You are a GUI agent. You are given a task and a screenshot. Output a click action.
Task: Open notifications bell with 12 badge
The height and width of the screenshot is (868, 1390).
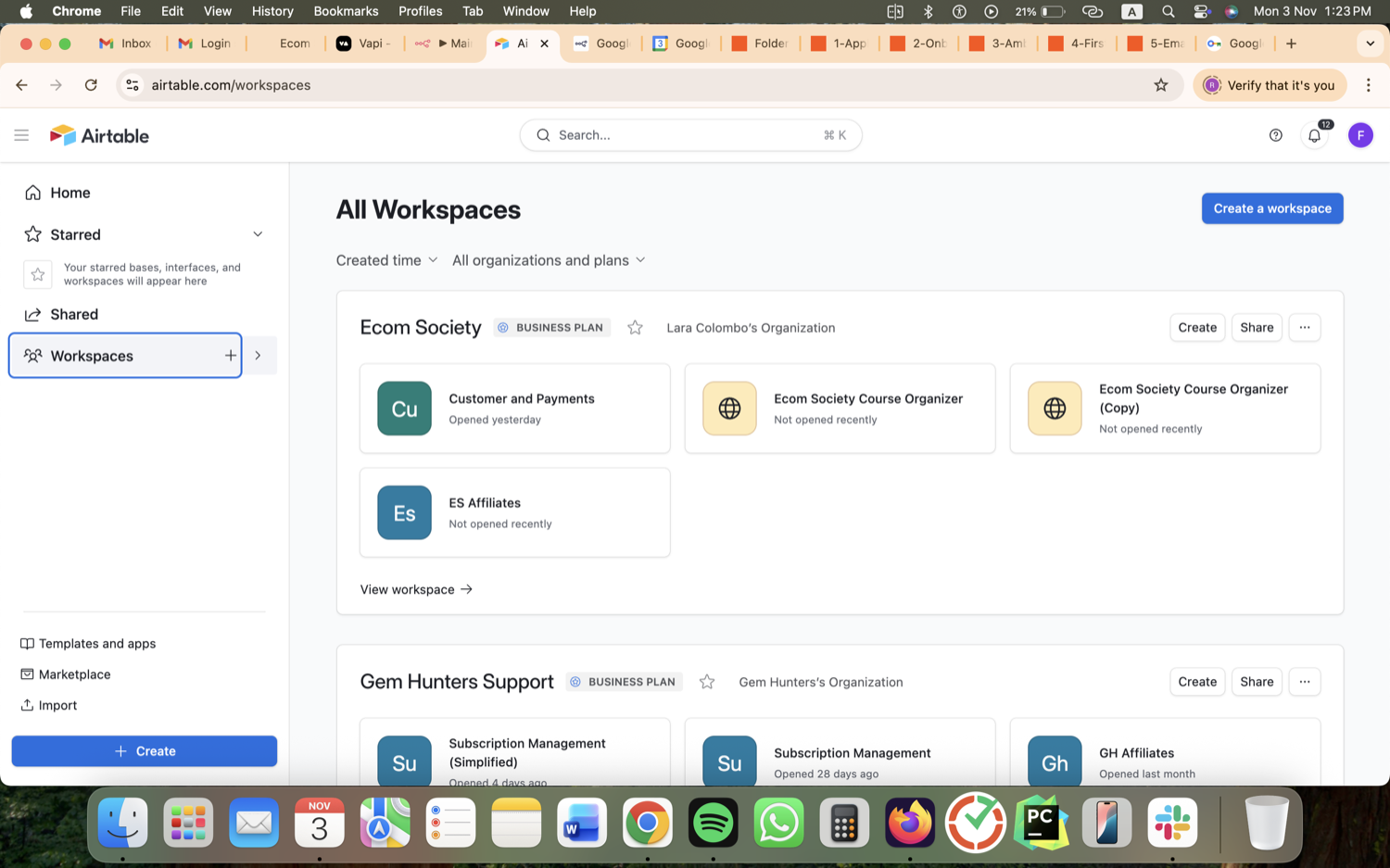[x=1315, y=135]
